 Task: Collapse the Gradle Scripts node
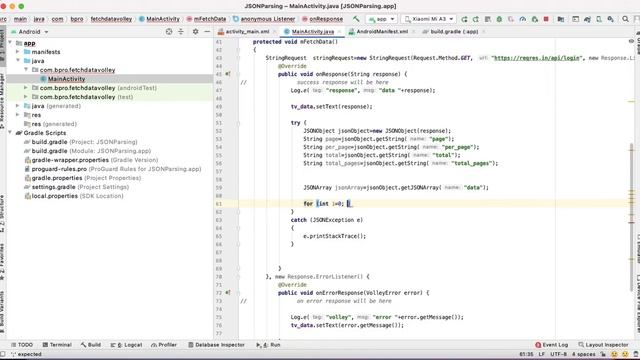coord(10,133)
